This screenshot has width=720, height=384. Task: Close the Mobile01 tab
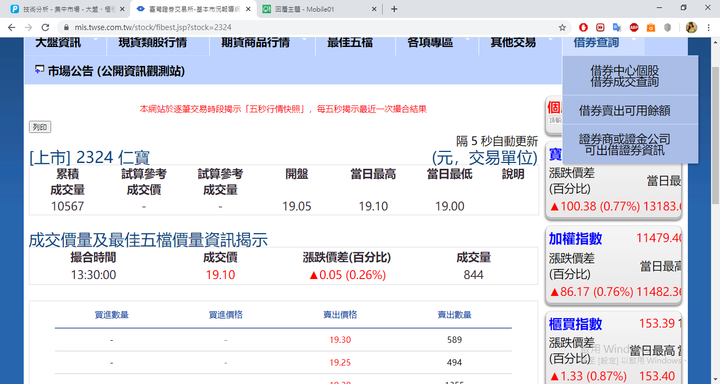point(374,9)
